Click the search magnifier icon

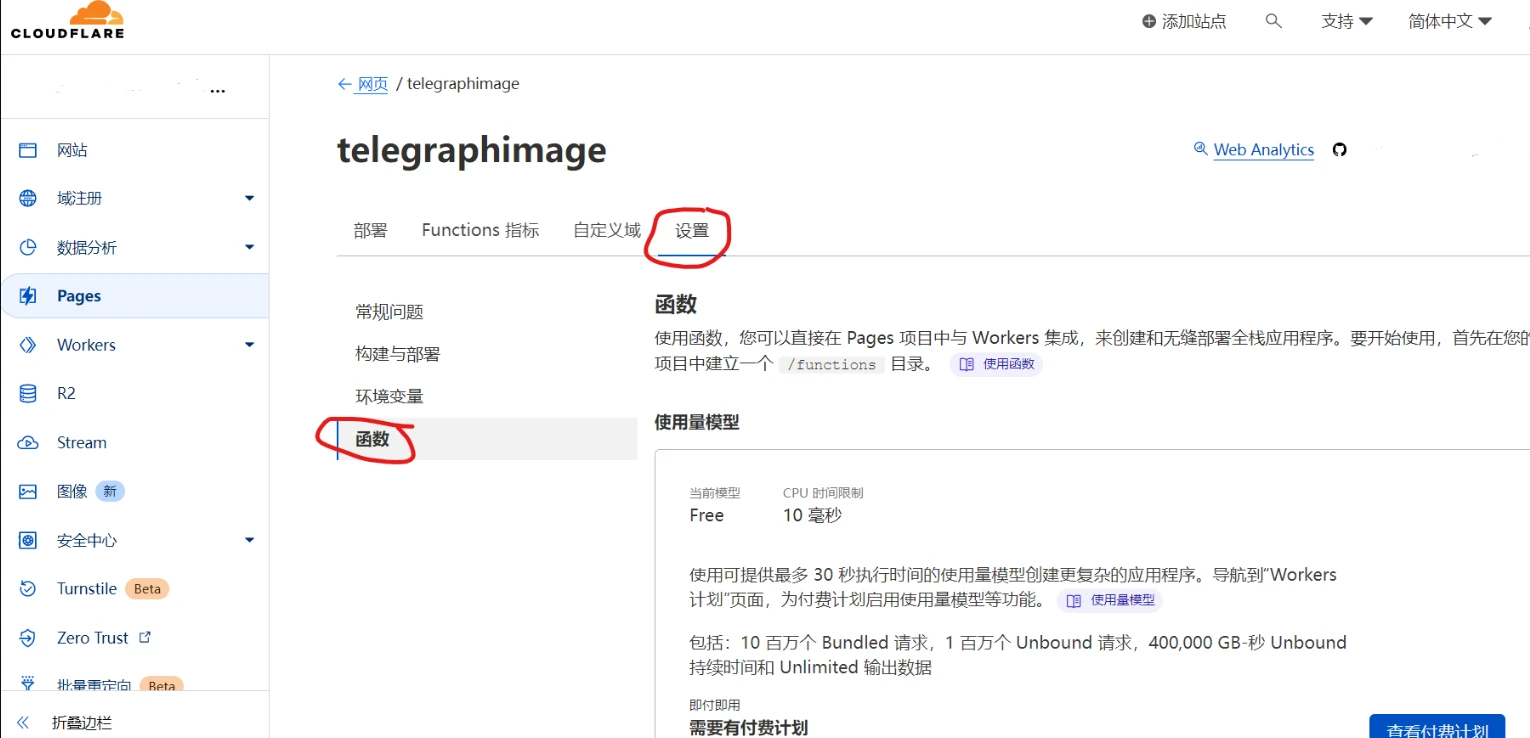click(1273, 21)
